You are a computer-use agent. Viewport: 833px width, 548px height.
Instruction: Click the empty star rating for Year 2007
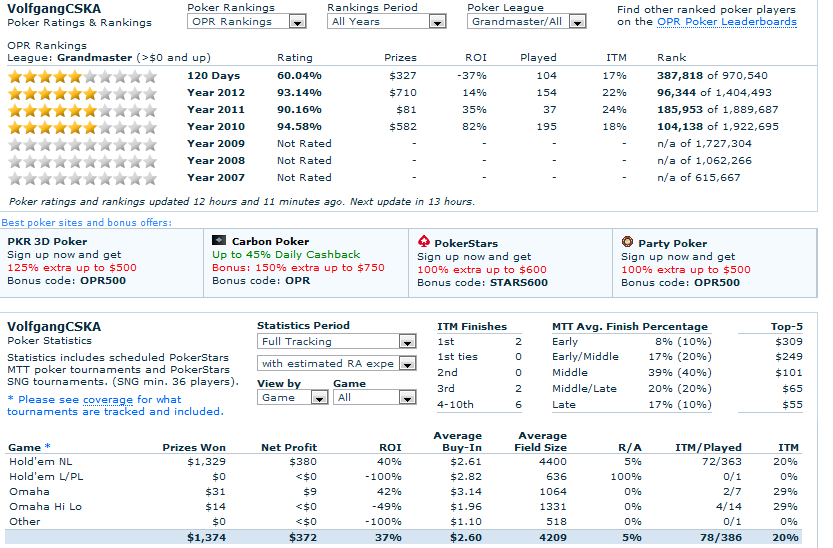[83, 178]
